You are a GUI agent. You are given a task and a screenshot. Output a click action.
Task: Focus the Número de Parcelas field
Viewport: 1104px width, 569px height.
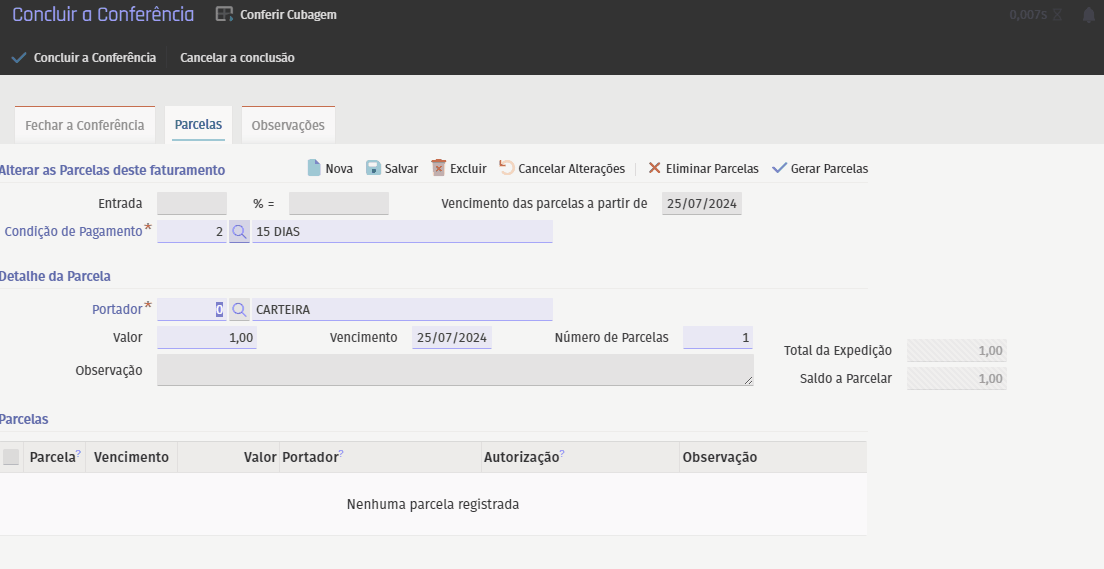click(717, 338)
